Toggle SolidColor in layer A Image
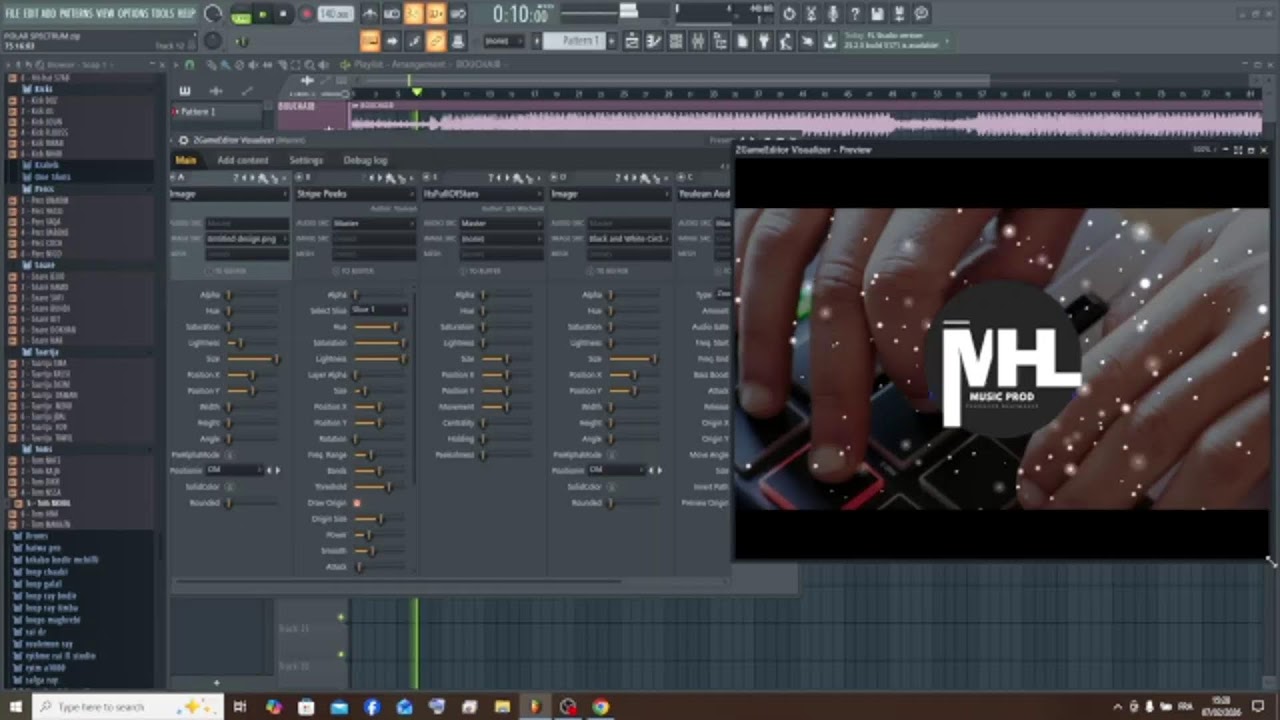This screenshot has height=720, width=1280. point(229,487)
